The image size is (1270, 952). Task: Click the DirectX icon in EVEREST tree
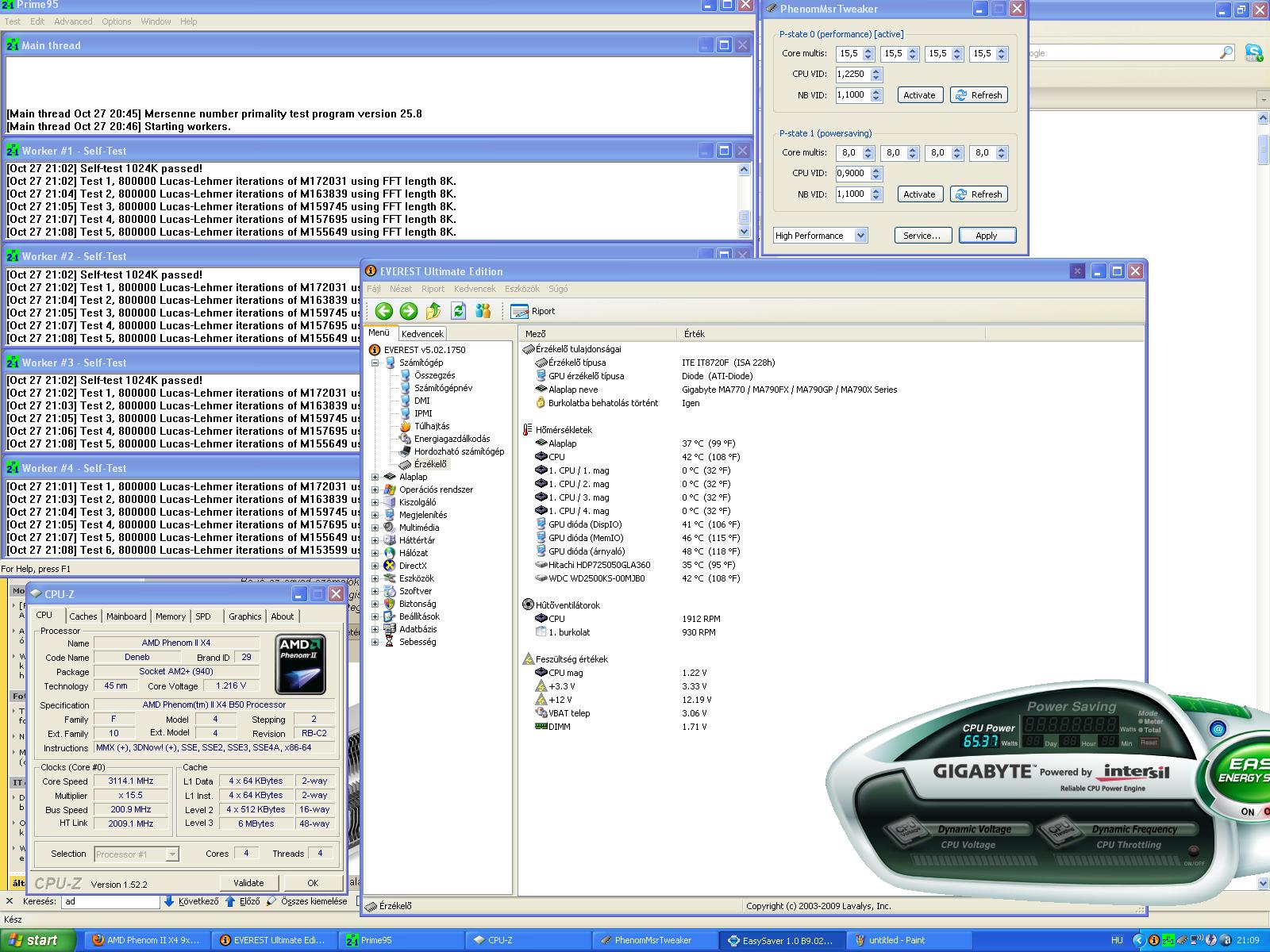click(390, 566)
